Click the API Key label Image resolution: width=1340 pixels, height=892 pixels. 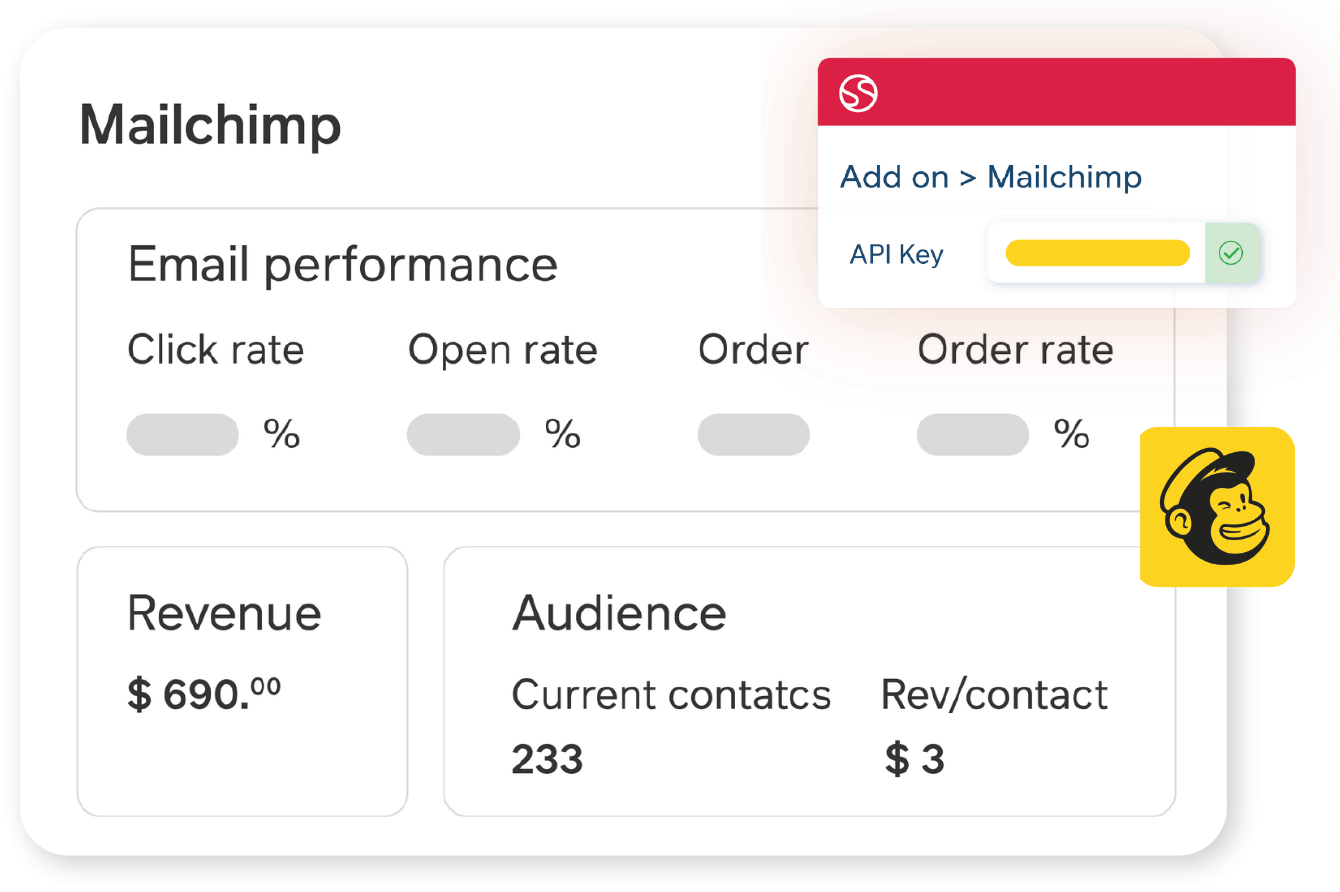coord(896,255)
